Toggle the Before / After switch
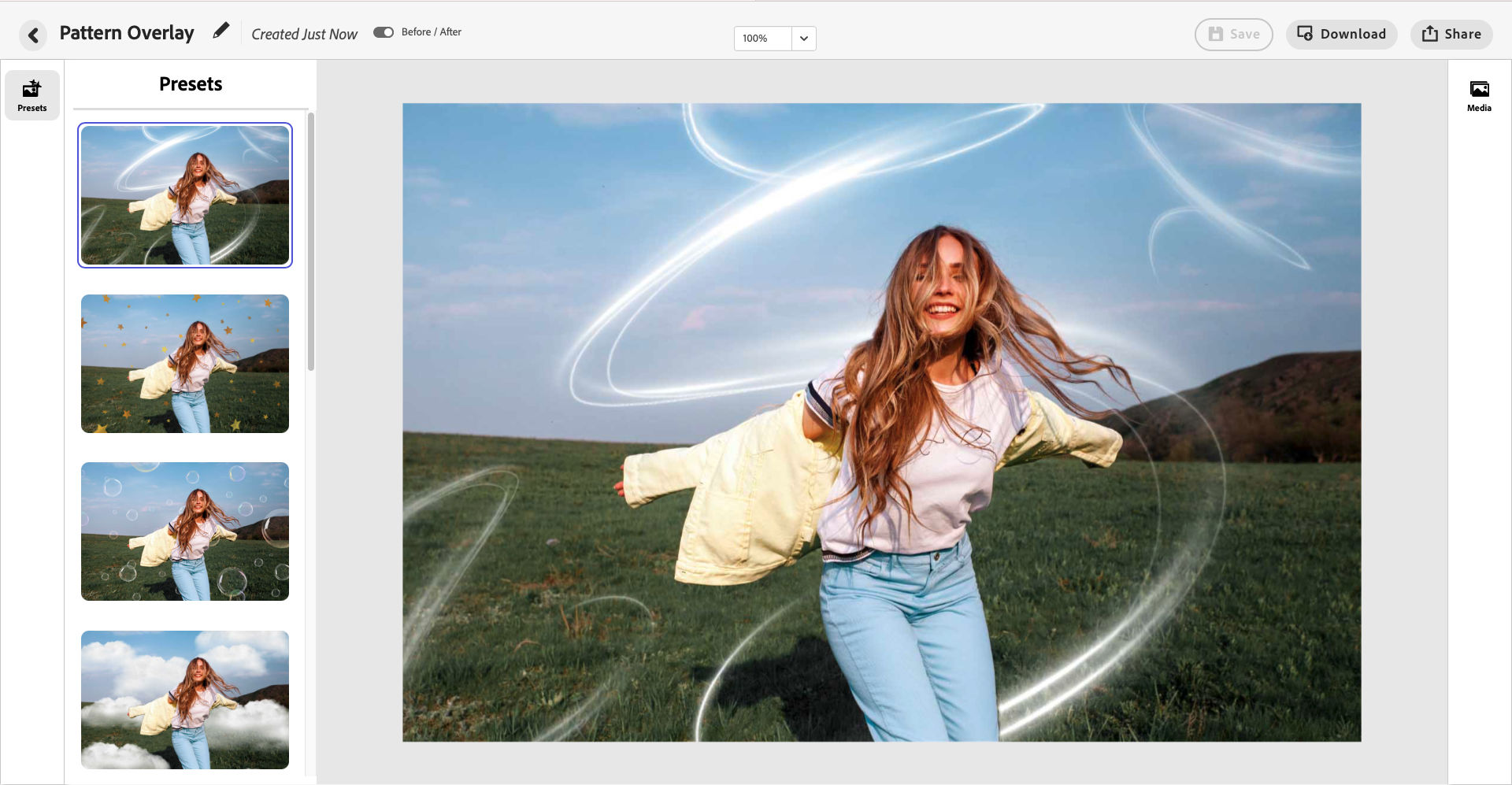 (x=384, y=32)
